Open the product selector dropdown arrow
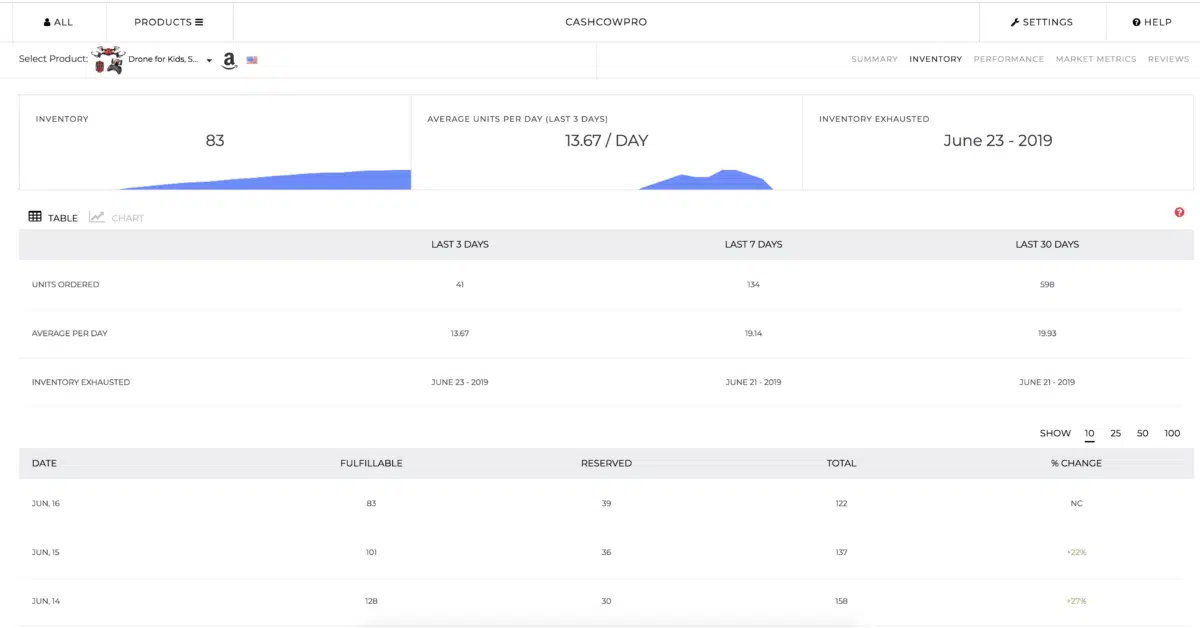Image resolution: width=1200 pixels, height=628 pixels. 210,61
